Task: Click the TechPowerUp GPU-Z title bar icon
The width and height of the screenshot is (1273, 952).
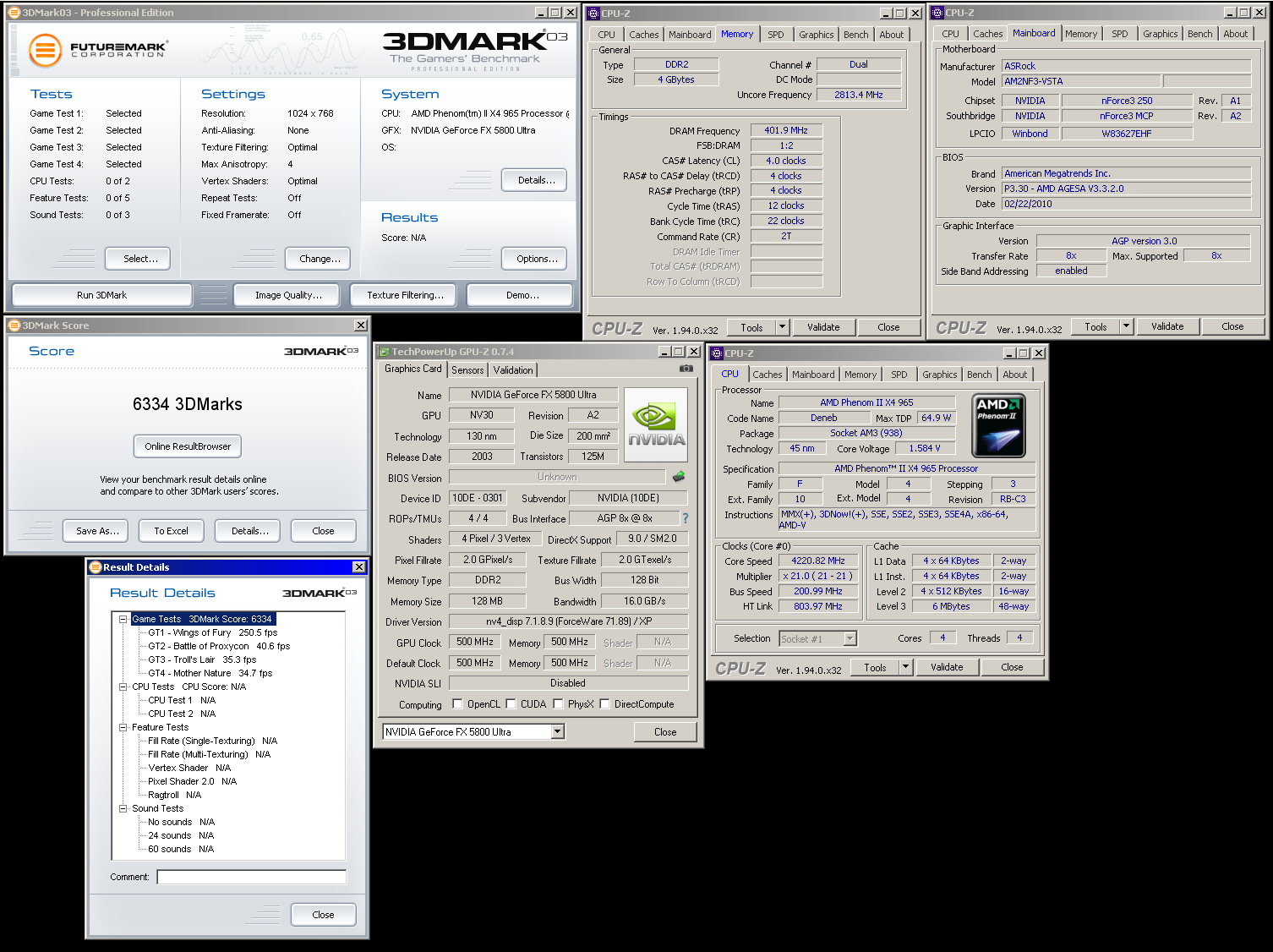Action: [384, 352]
